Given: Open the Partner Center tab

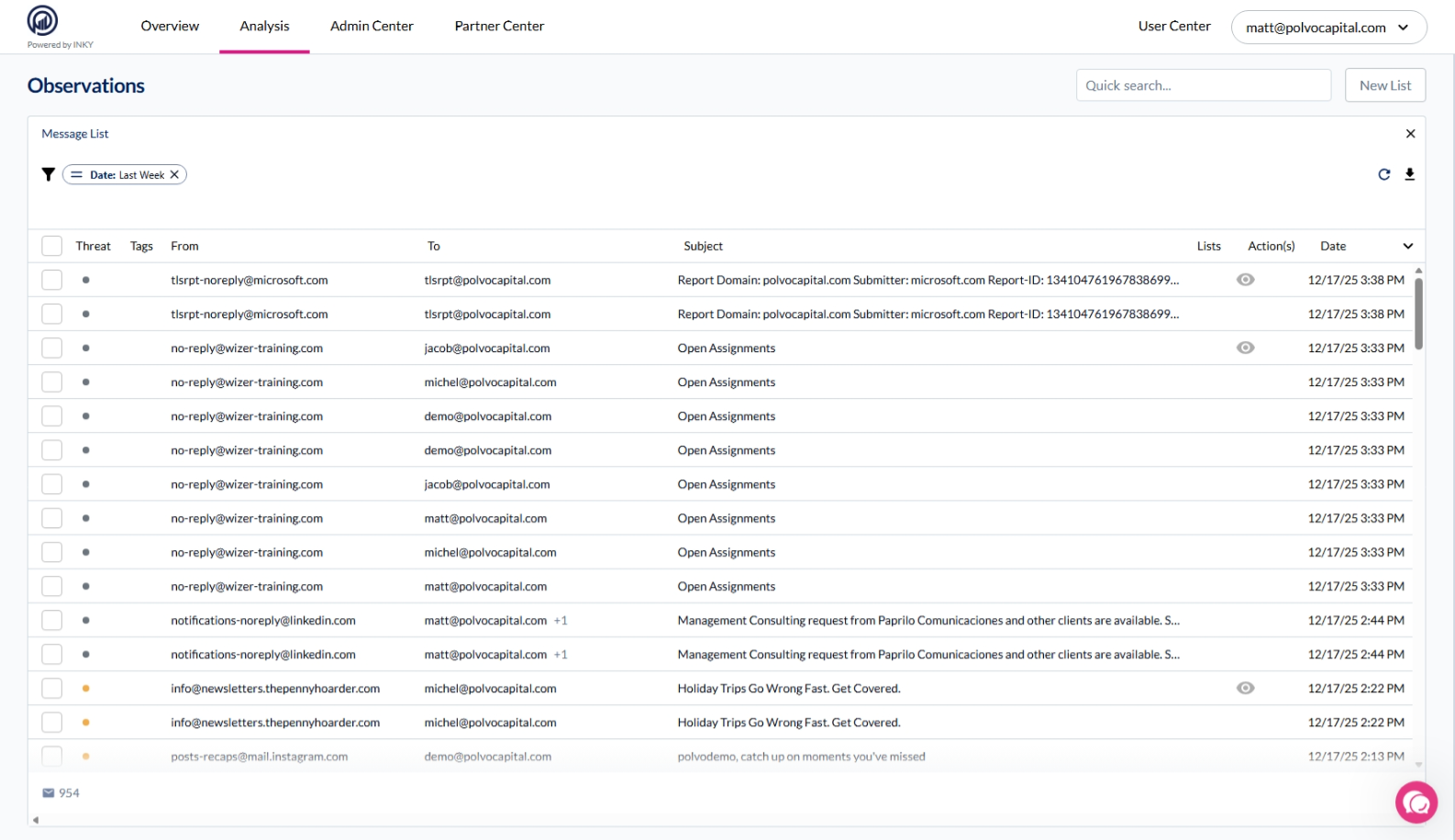Looking at the screenshot, I should (499, 26).
